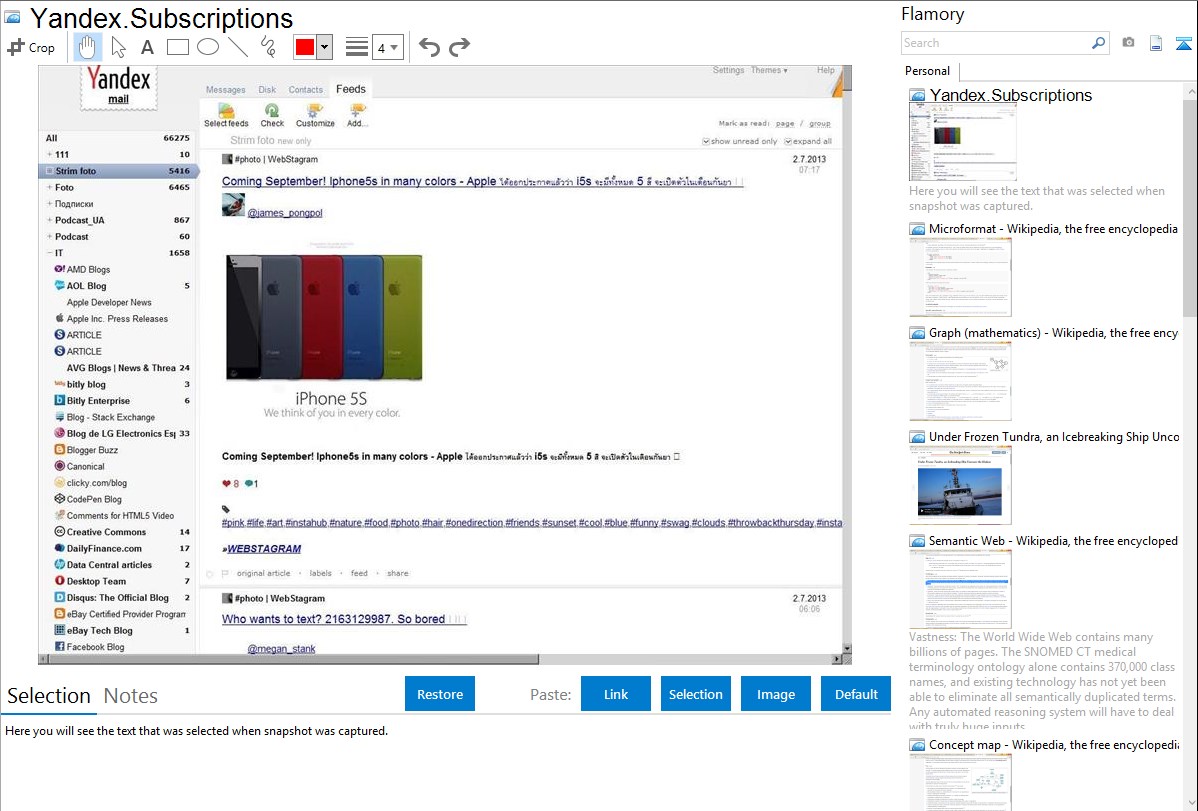
Task: Select the straight line tool
Action: (238, 47)
